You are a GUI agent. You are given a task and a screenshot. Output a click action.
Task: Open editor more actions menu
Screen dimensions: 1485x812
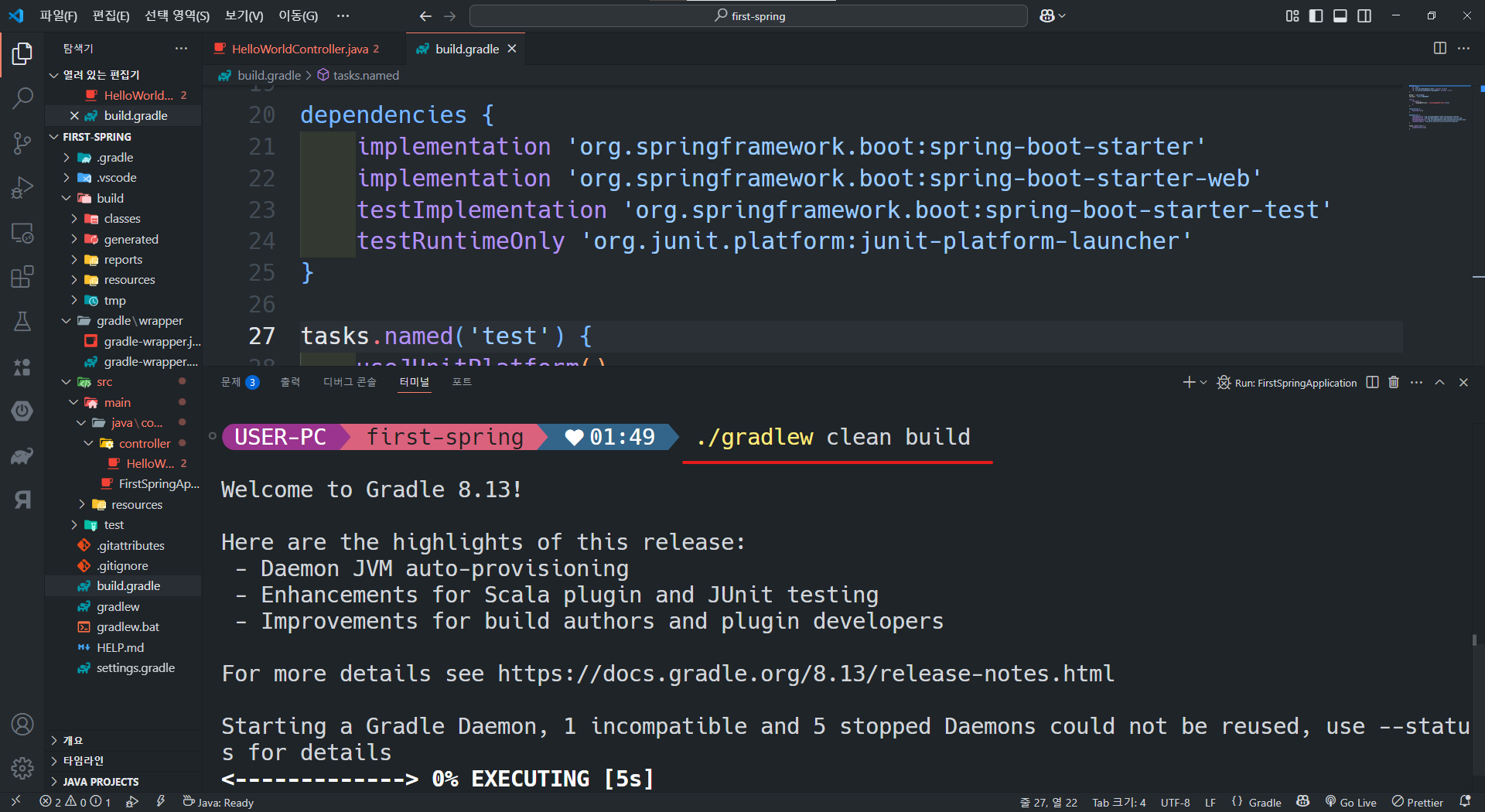pos(1463,48)
